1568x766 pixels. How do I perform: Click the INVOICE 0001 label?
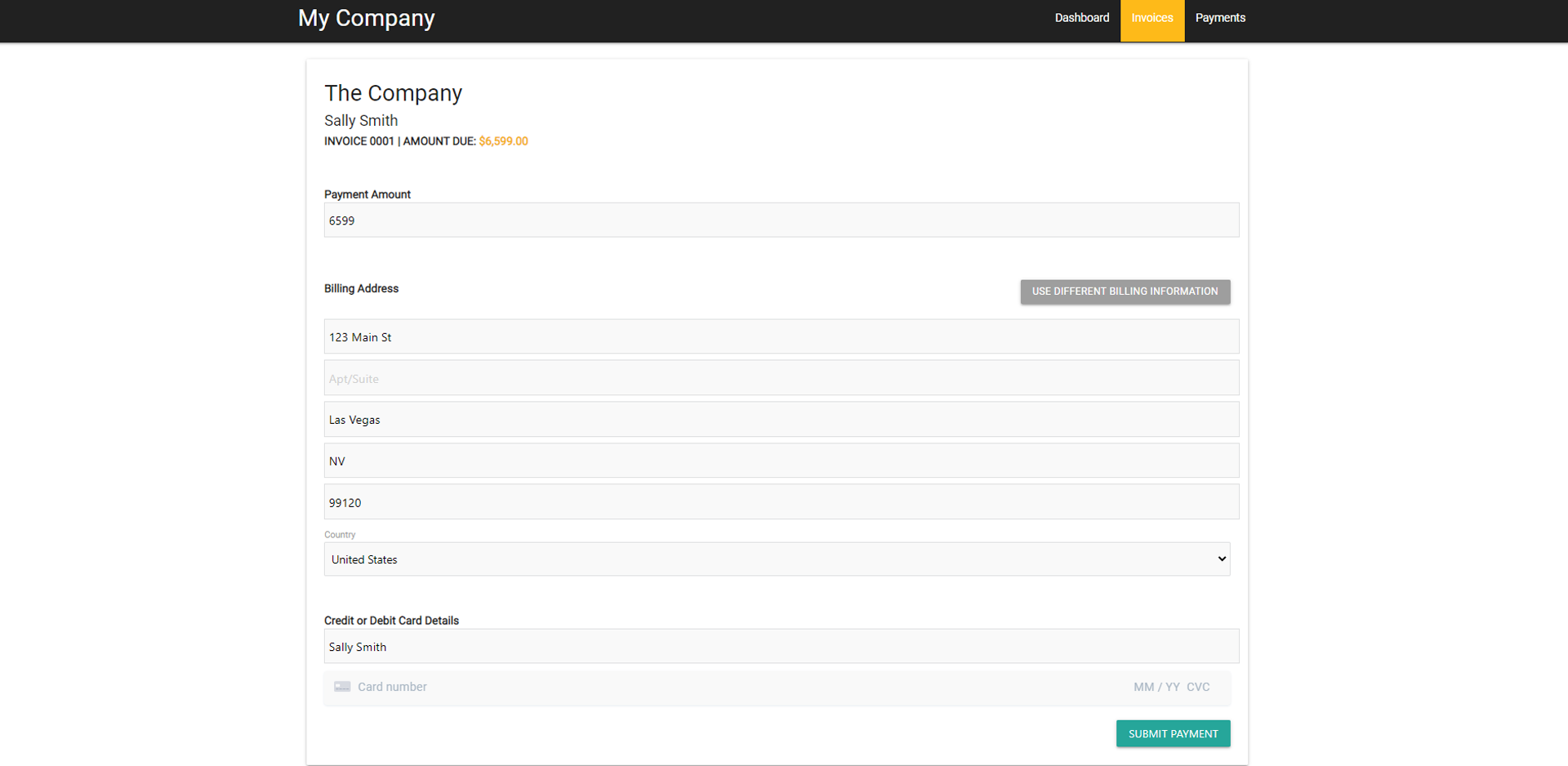359,141
